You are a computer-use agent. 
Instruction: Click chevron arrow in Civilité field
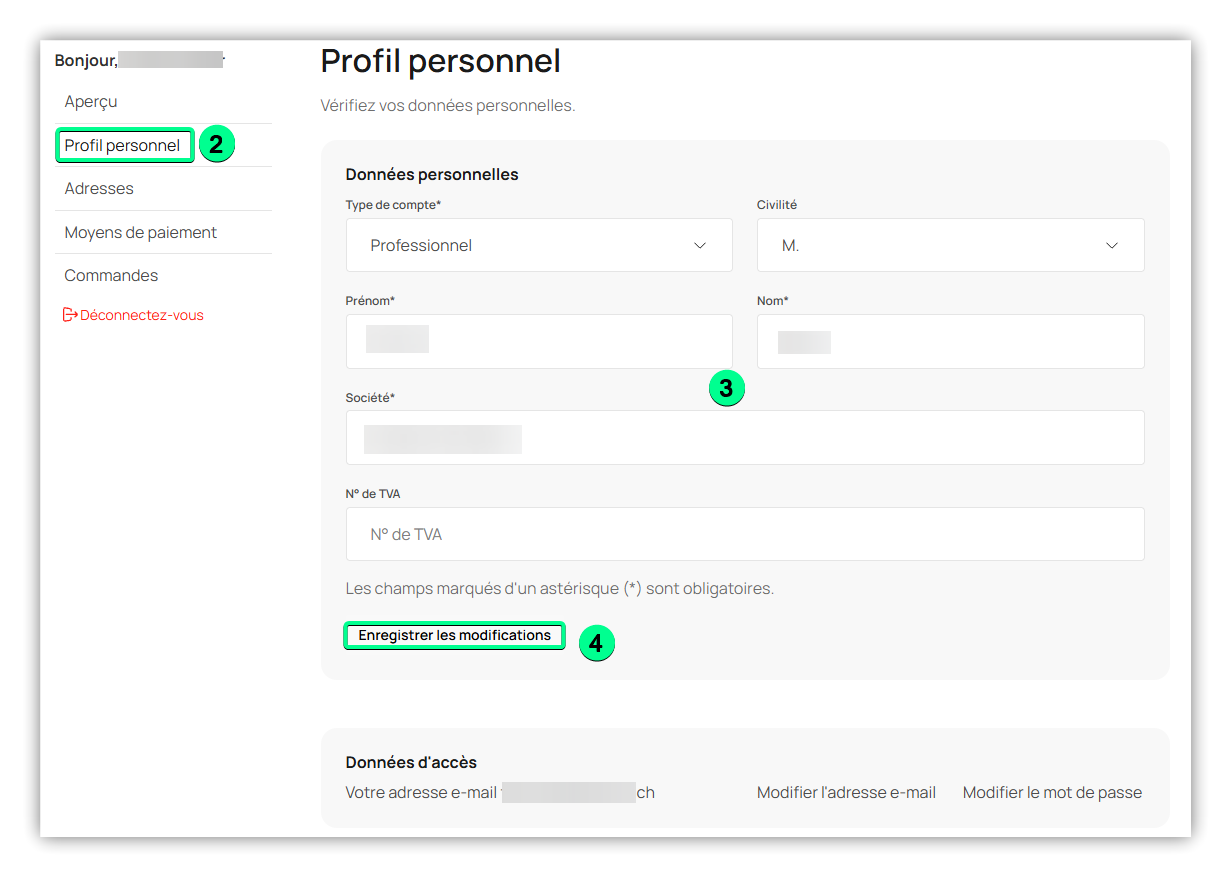click(1112, 246)
